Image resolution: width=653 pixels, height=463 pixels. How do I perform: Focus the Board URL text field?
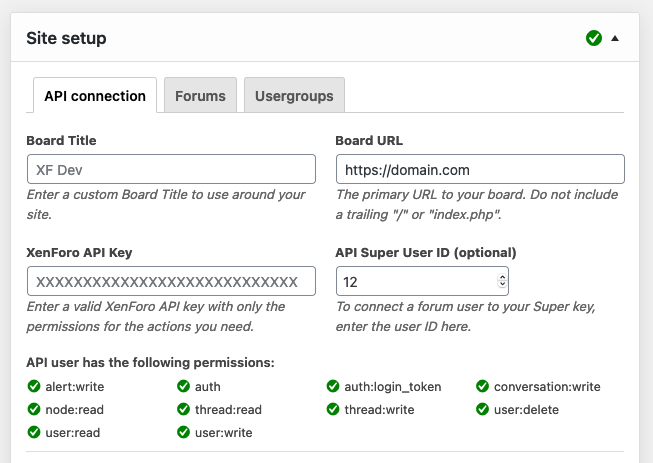480,169
